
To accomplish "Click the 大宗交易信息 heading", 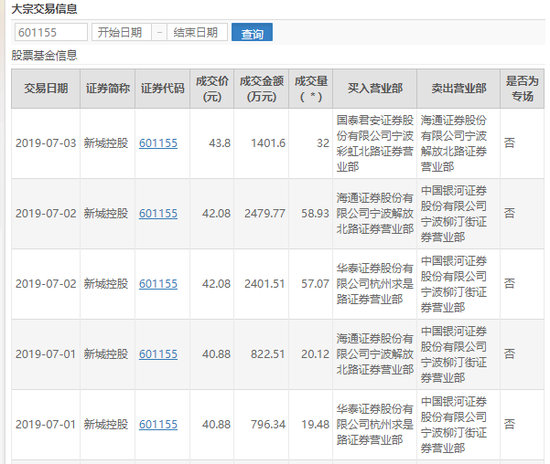I will pos(44,9).
